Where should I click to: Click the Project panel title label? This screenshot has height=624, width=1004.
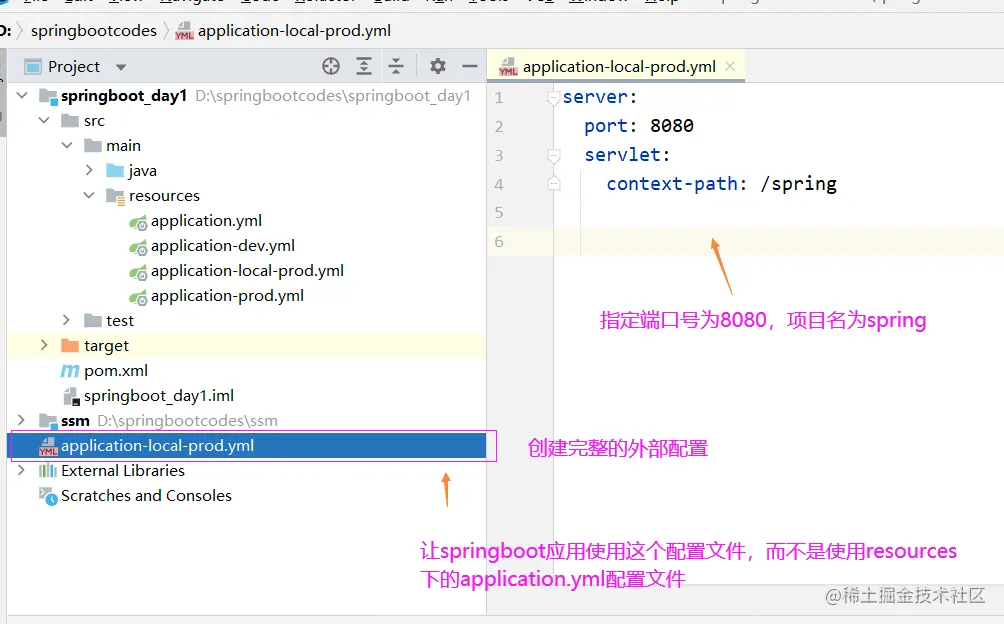[74, 67]
